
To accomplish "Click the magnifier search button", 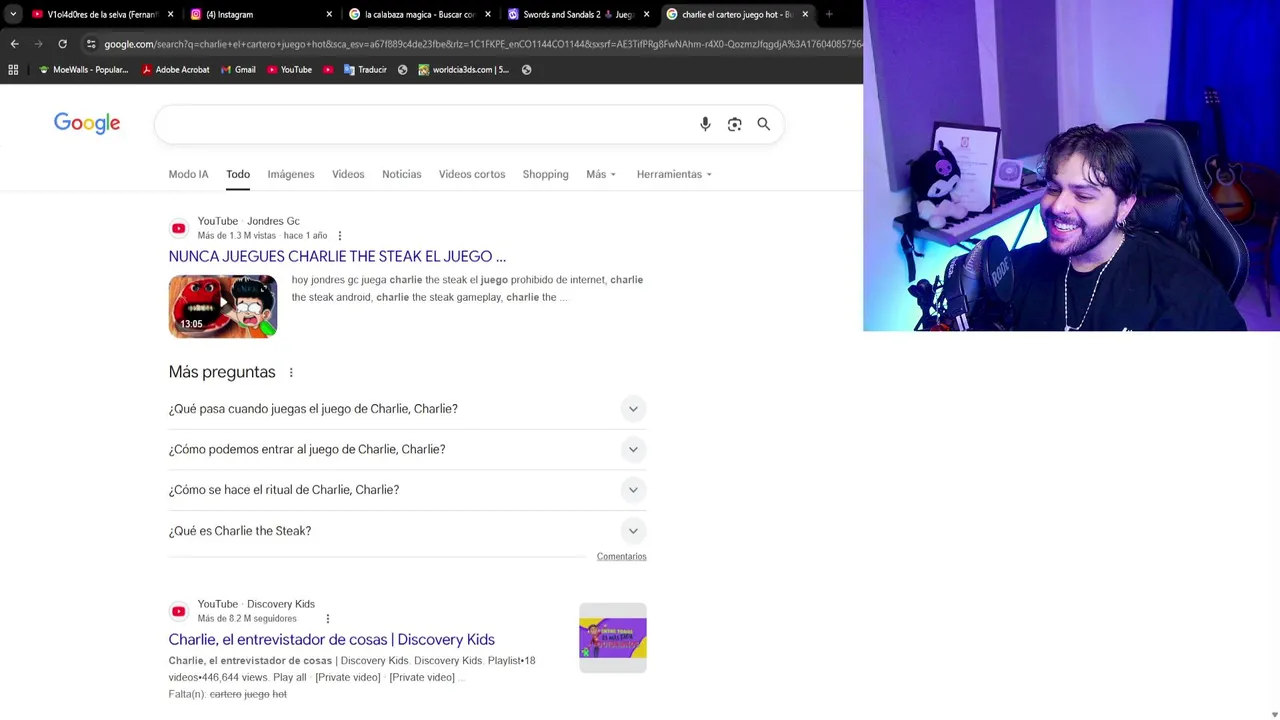I will pos(764,124).
